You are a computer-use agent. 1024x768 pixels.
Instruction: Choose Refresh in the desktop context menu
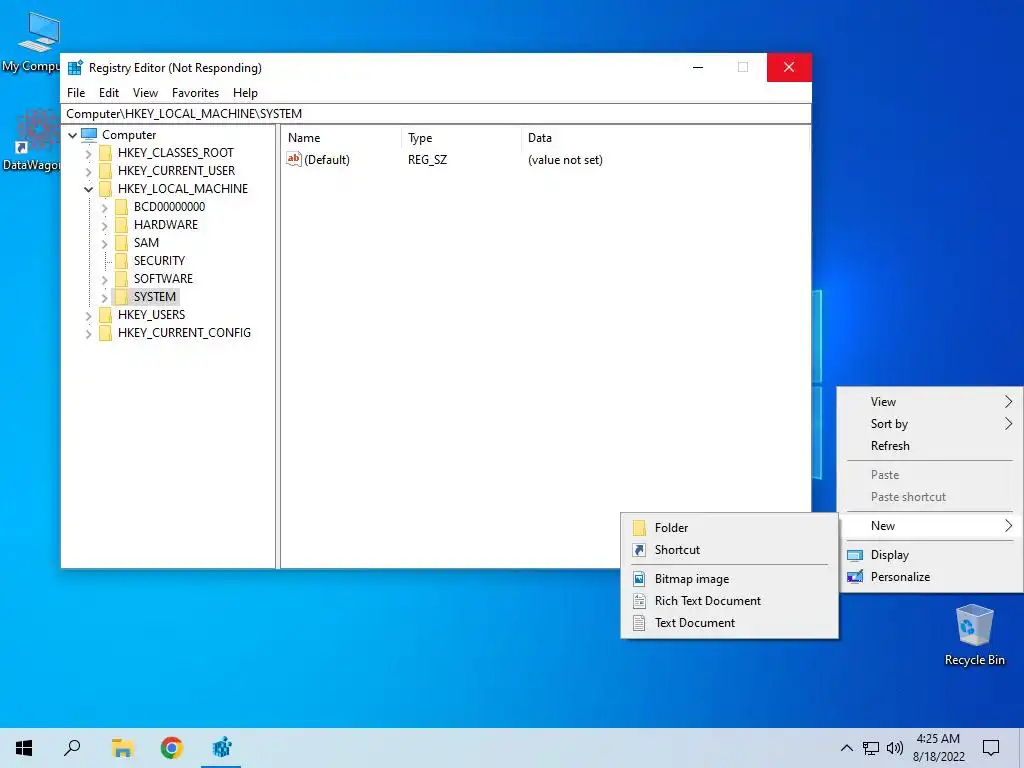tap(931, 445)
